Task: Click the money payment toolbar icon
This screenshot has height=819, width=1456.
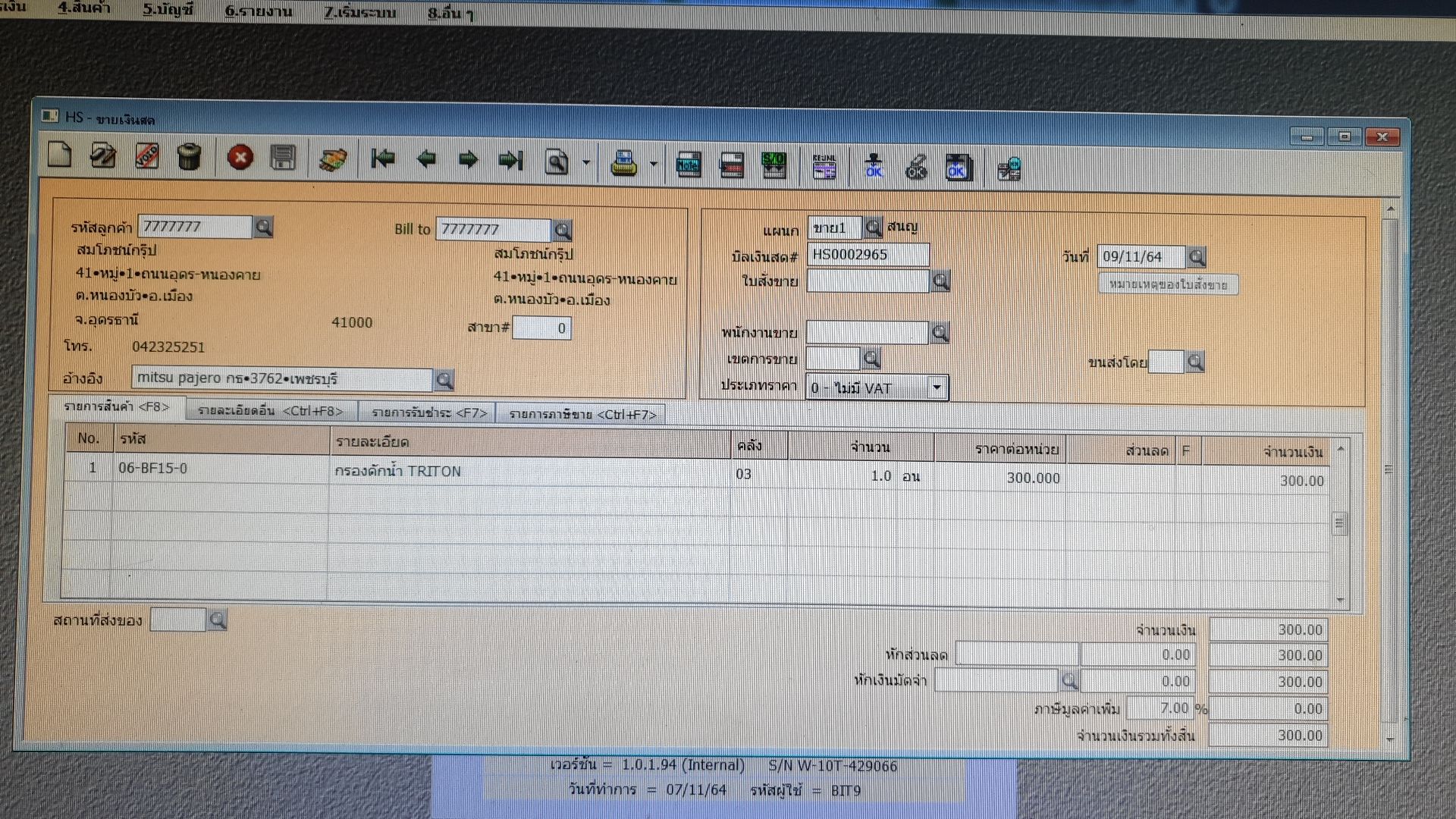Action: tap(333, 159)
